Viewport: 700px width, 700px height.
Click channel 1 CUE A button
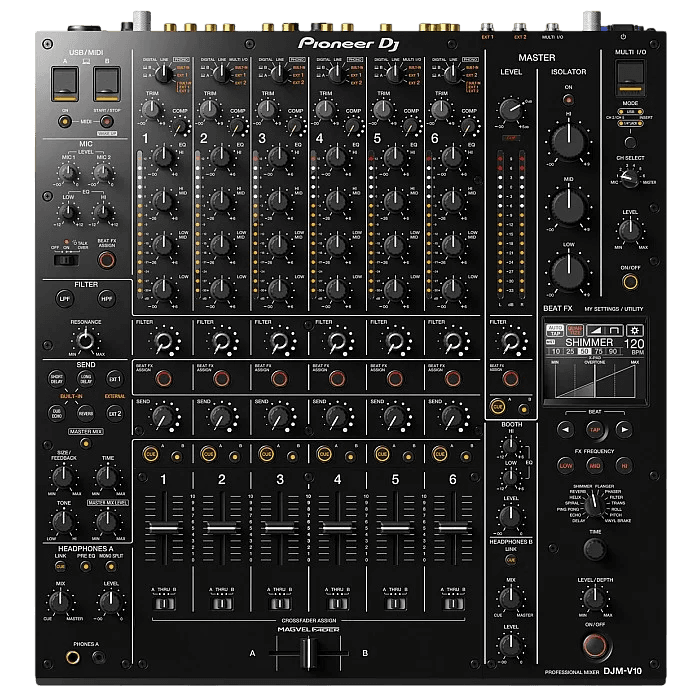click(150, 454)
